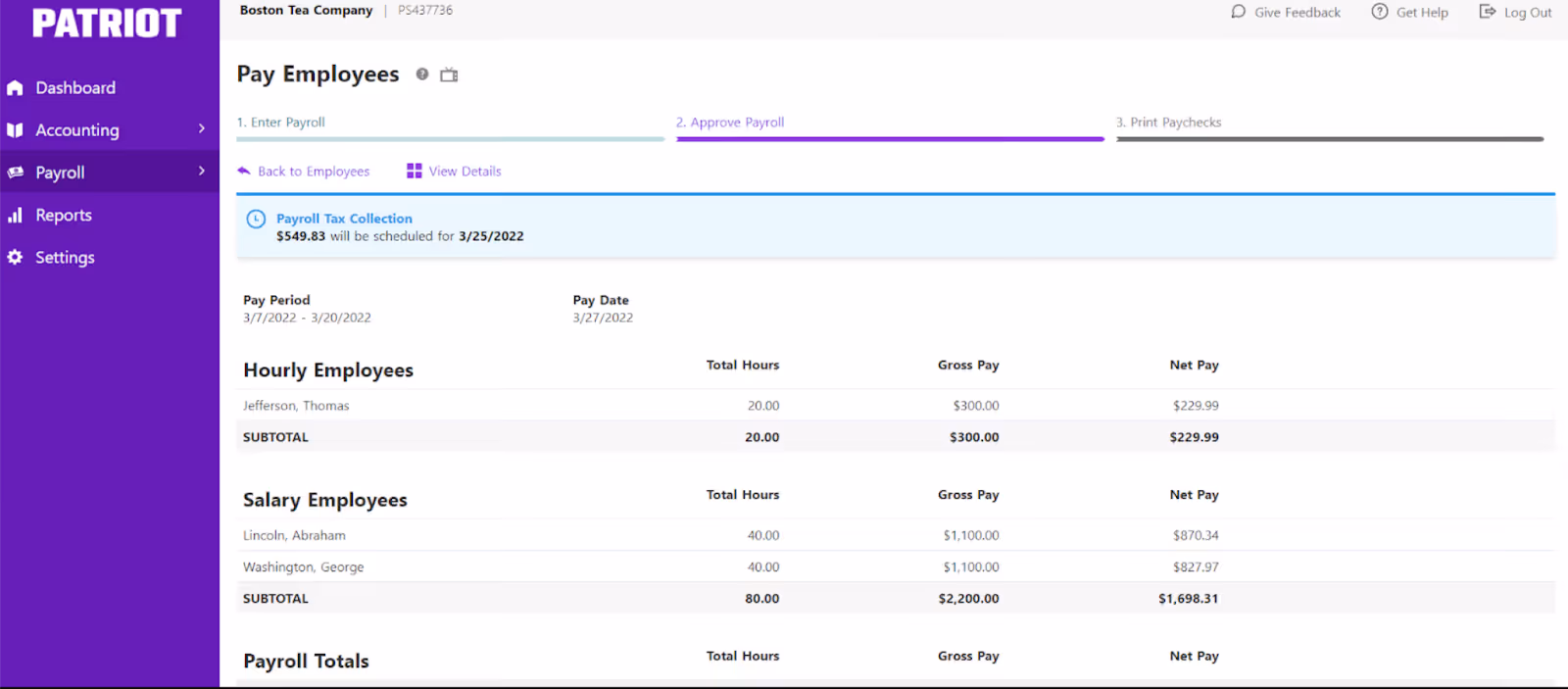Click the Log Out link
The image size is (1568, 689).
tap(1528, 13)
